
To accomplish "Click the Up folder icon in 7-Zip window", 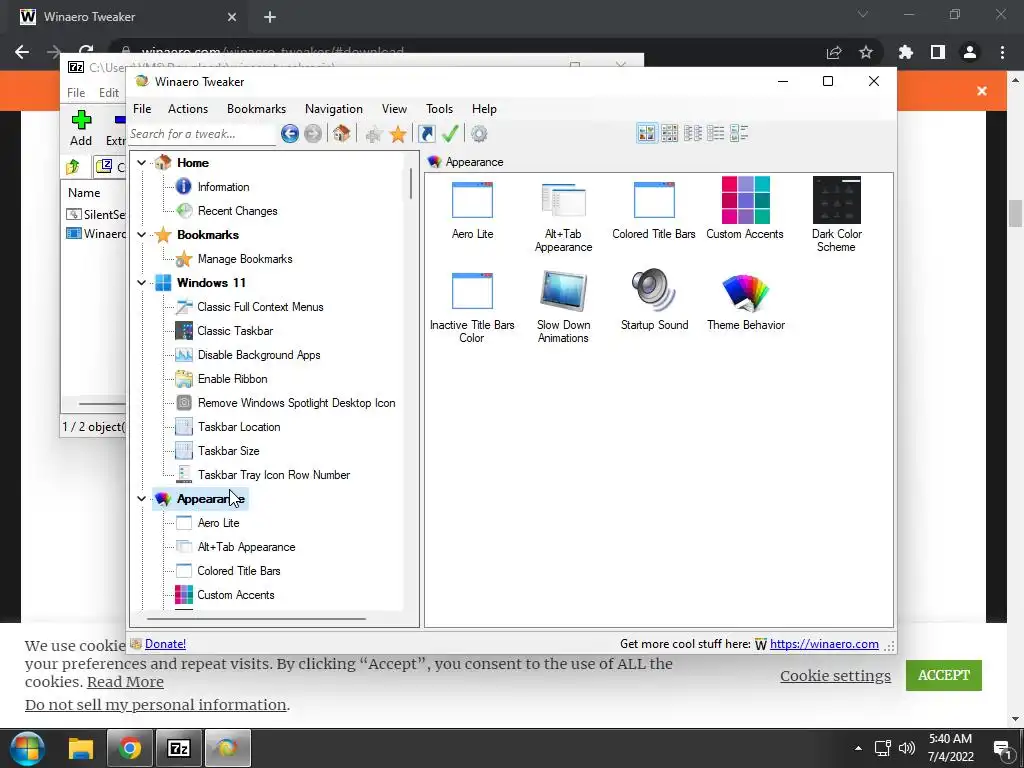I will (73, 167).
